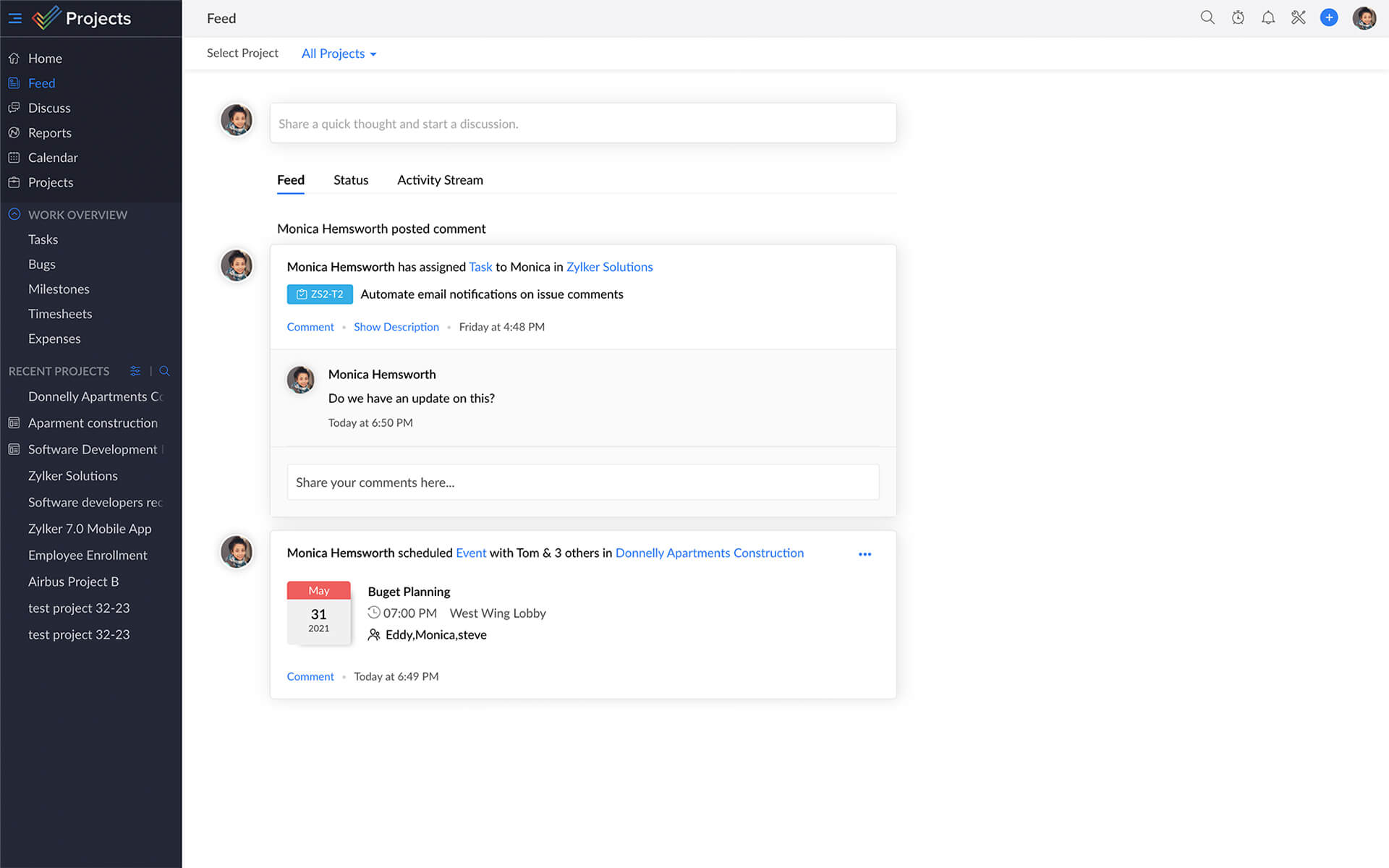Click the ZS2-T2 task badge
Screen dimensions: 1389x868
[320, 294]
